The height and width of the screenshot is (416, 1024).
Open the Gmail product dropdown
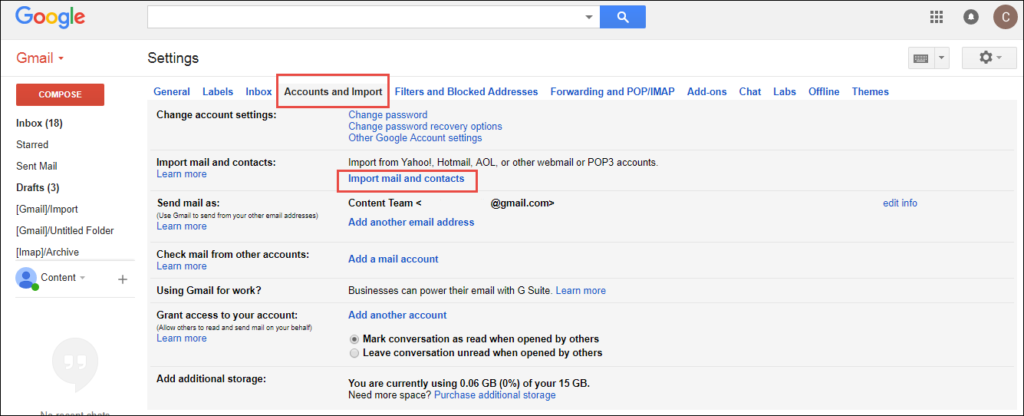[40, 58]
